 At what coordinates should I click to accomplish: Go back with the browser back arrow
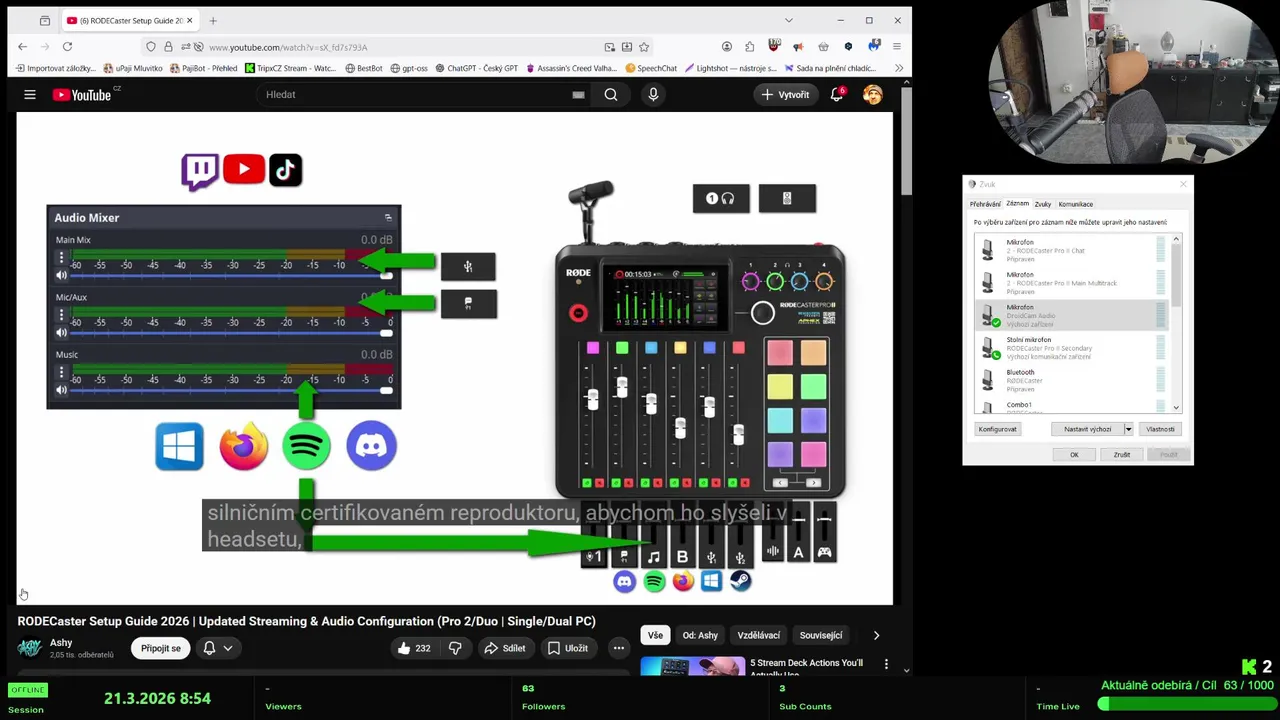23,46
